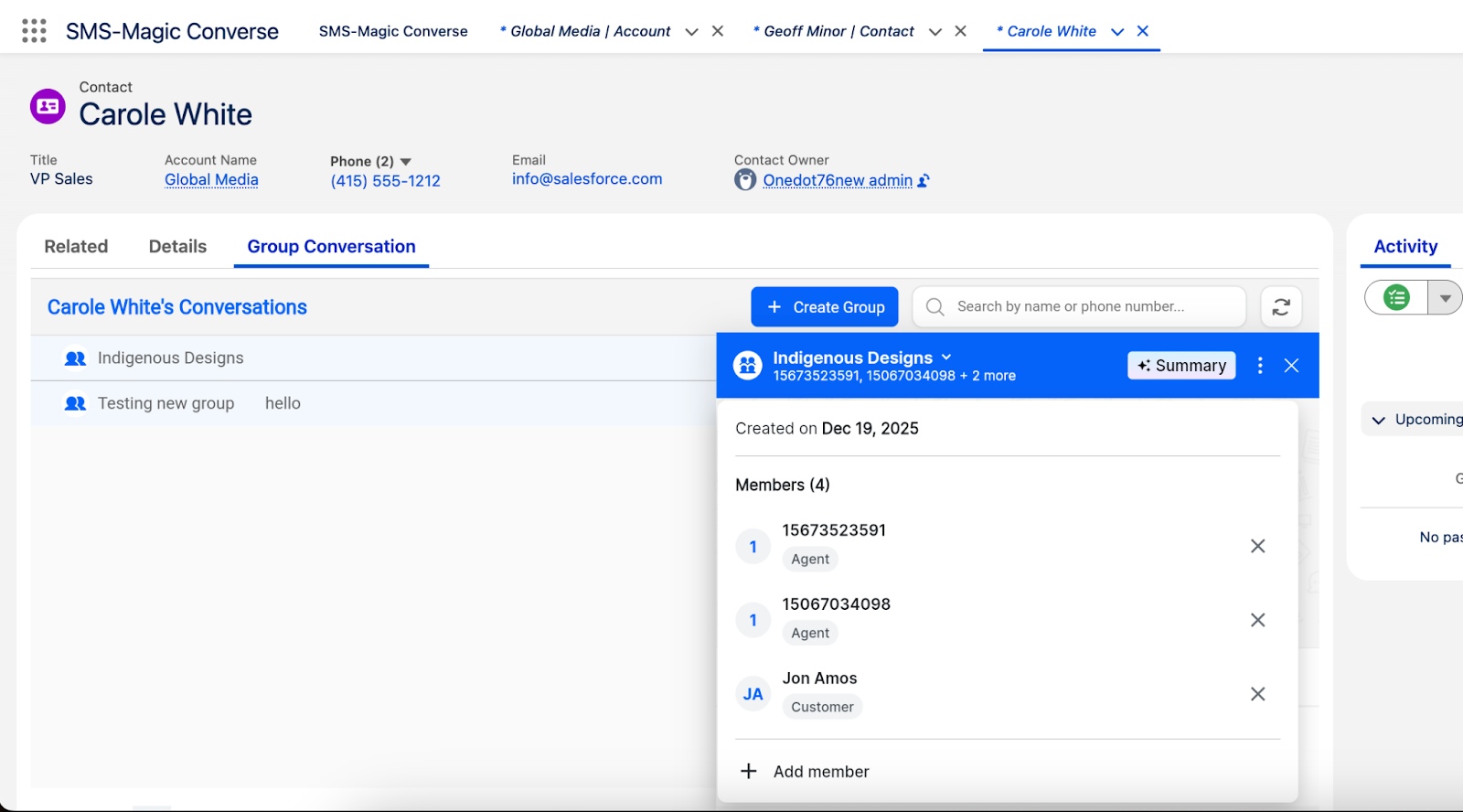Open the Onedot76new admin owner link
The height and width of the screenshot is (812, 1463).
pos(838,181)
